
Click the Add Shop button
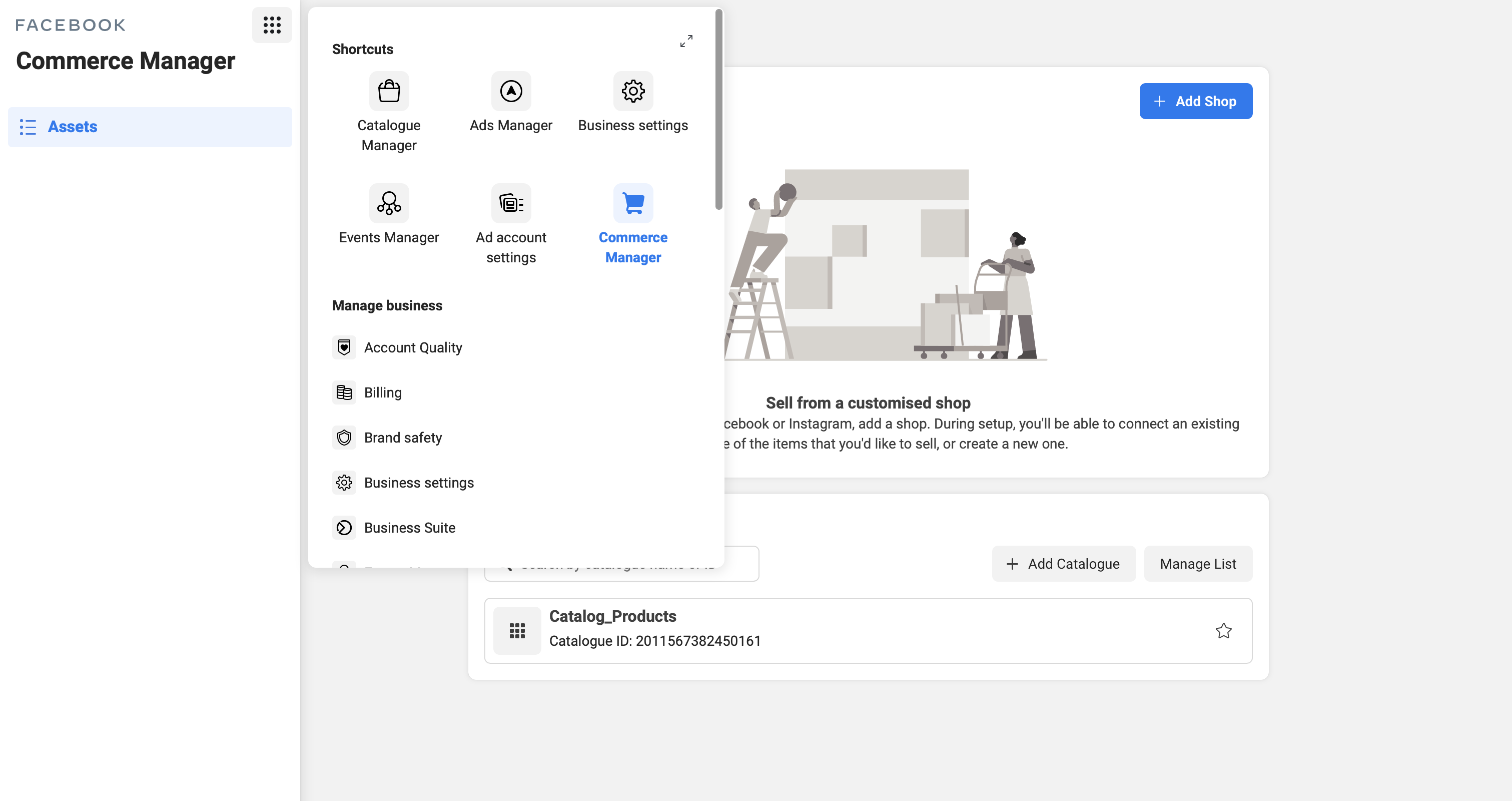[x=1196, y=101]
